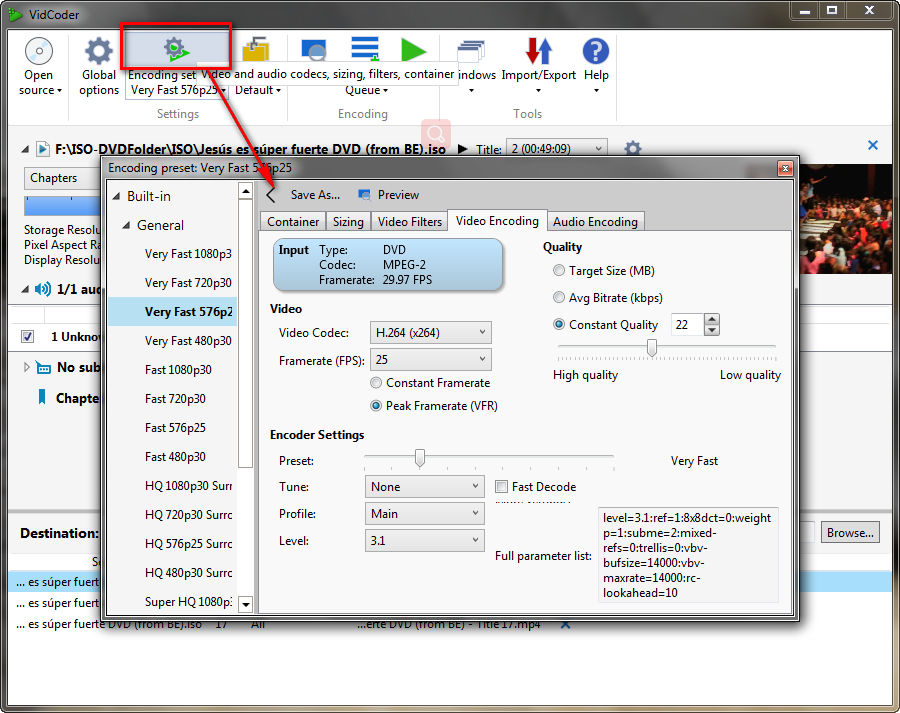This screenshot has width=900, height=713.
Task: Select Very Fast 480p30 preset
Action: (x=188, y=341)
